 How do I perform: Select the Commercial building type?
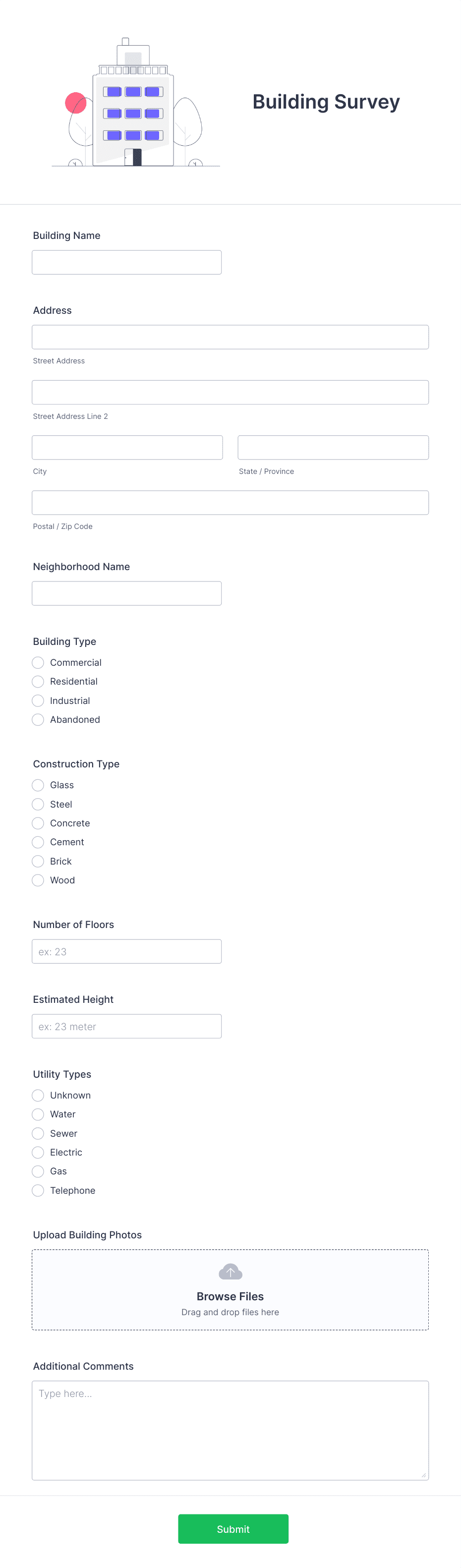coord(38,662)
